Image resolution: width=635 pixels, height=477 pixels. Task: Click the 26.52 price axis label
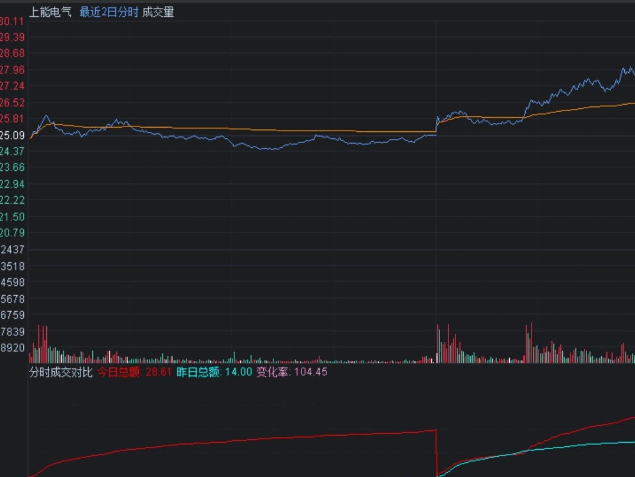point(12,102)
